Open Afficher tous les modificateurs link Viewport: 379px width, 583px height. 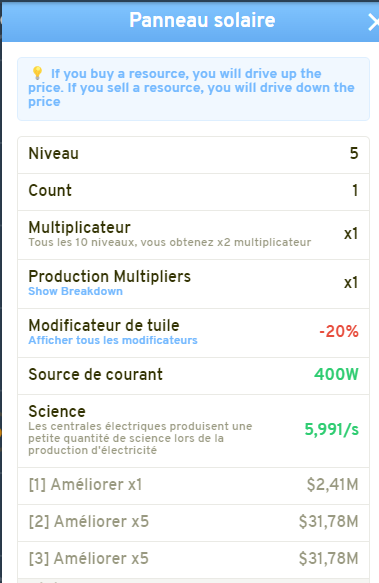pyautogui.click(x=113, y=340)
